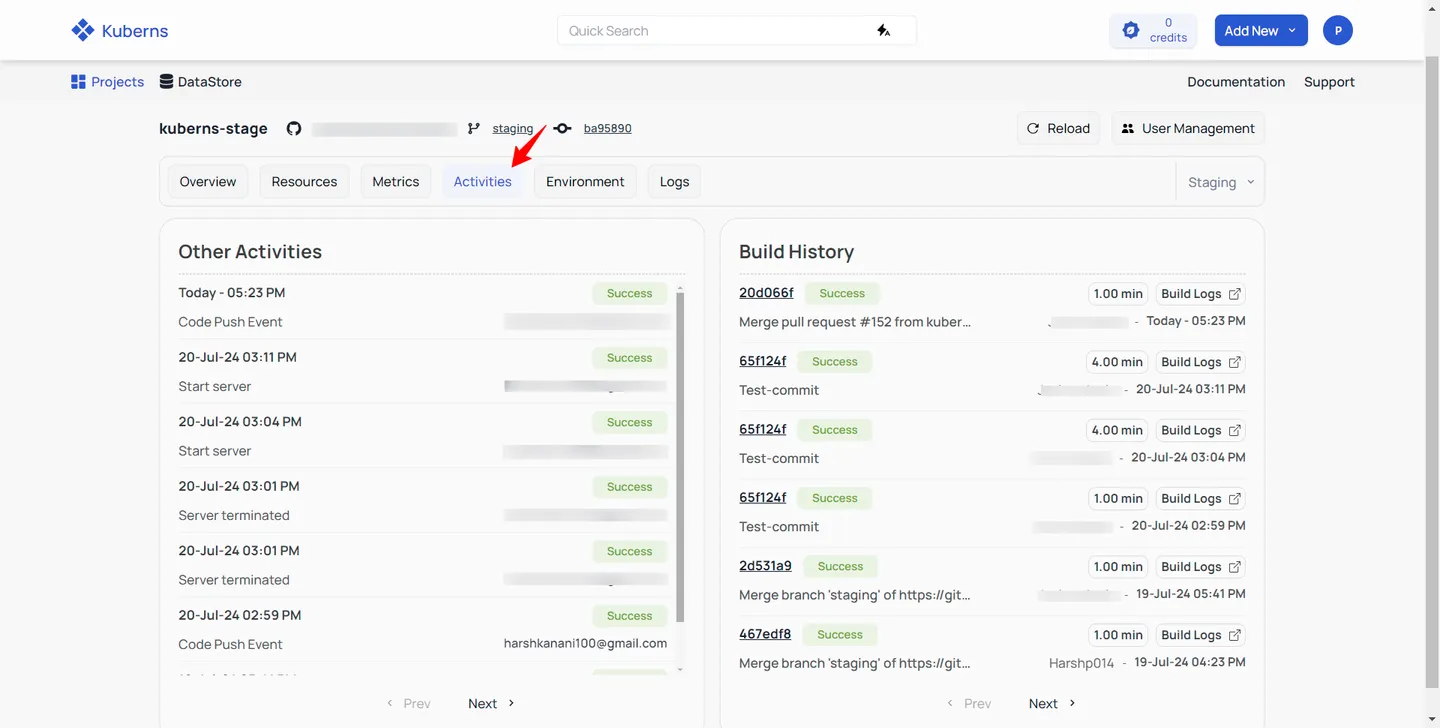Expand the Add New dropdown
Image resolution: width=1440 pixels, height=728 pixels.
(1261, 30)
